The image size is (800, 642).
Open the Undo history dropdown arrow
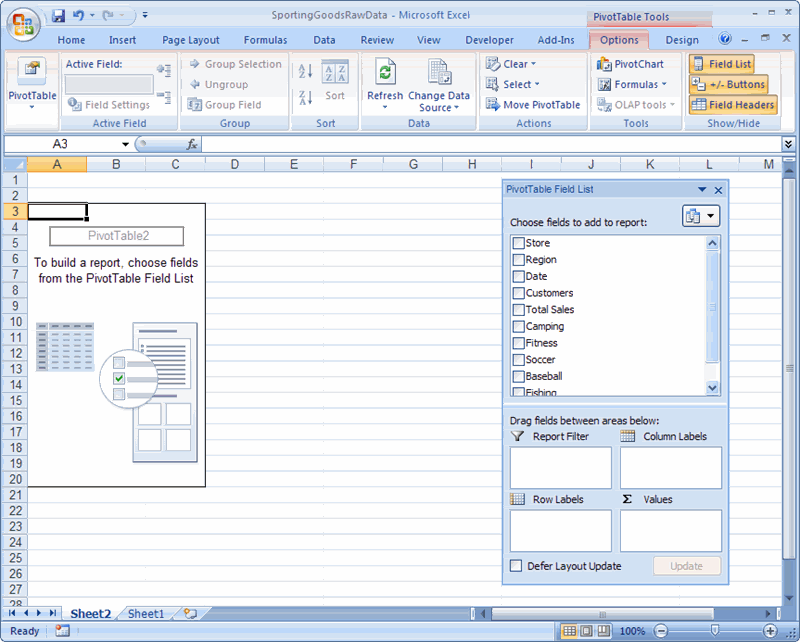pos(92,15)
